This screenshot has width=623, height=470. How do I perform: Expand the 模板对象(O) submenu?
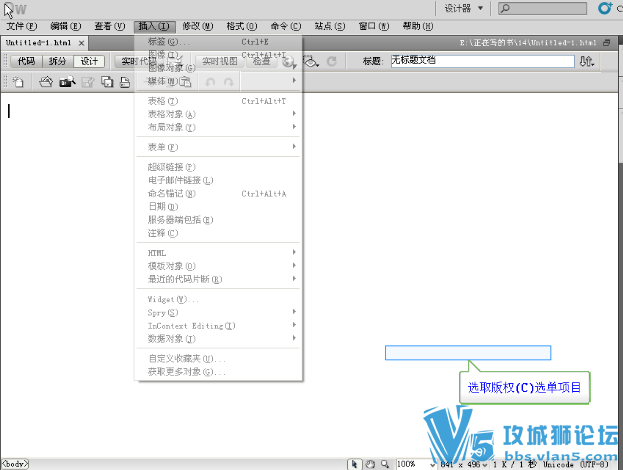pyautogui.click(x=218, y=266)
